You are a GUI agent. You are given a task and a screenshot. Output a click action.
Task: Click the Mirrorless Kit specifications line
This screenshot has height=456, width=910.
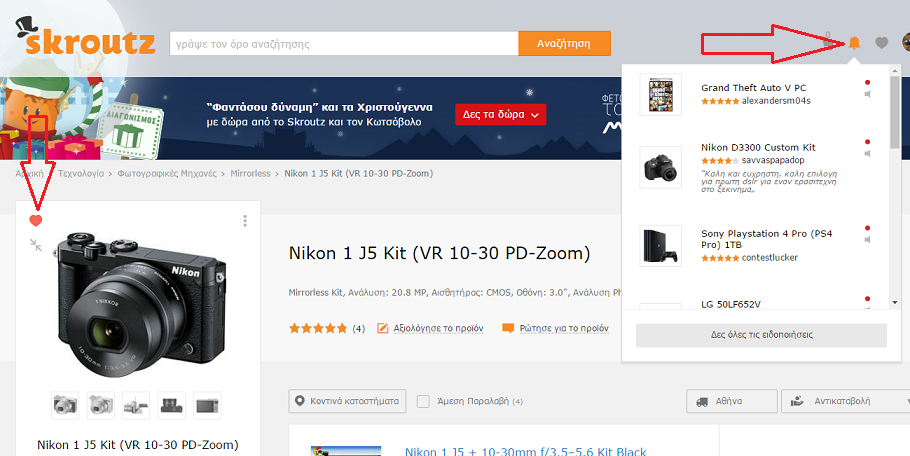[455, 292]
